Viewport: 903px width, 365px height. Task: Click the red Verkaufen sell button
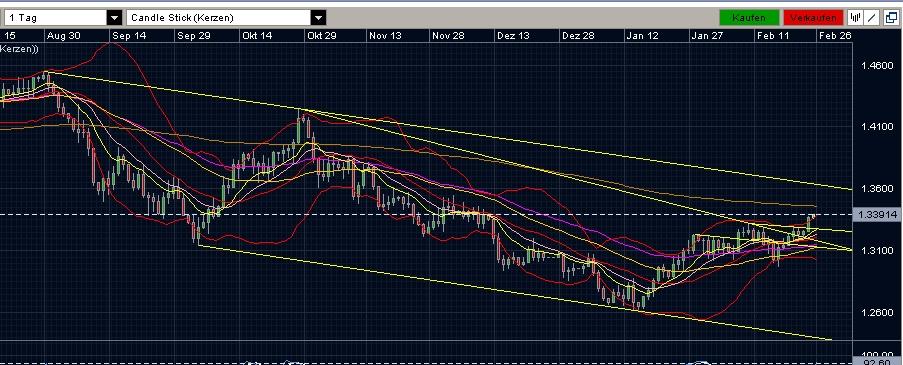pyautogui.click(x=813, y=18)
